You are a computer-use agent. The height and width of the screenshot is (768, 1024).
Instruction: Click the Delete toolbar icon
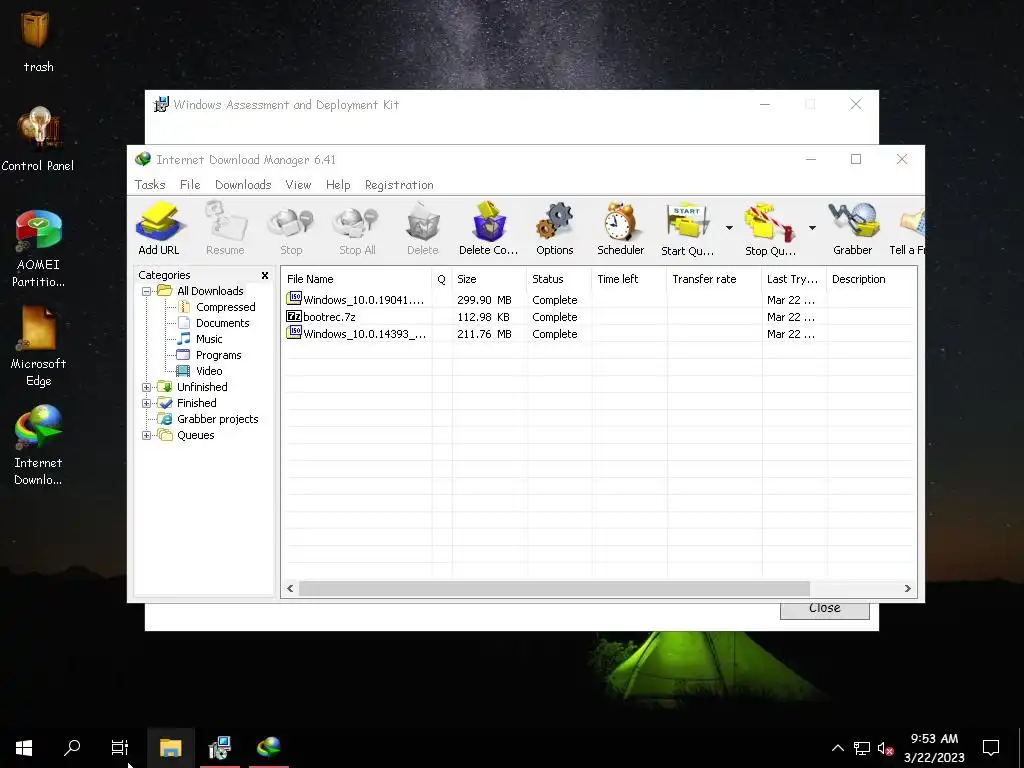[x=423, y=229]
